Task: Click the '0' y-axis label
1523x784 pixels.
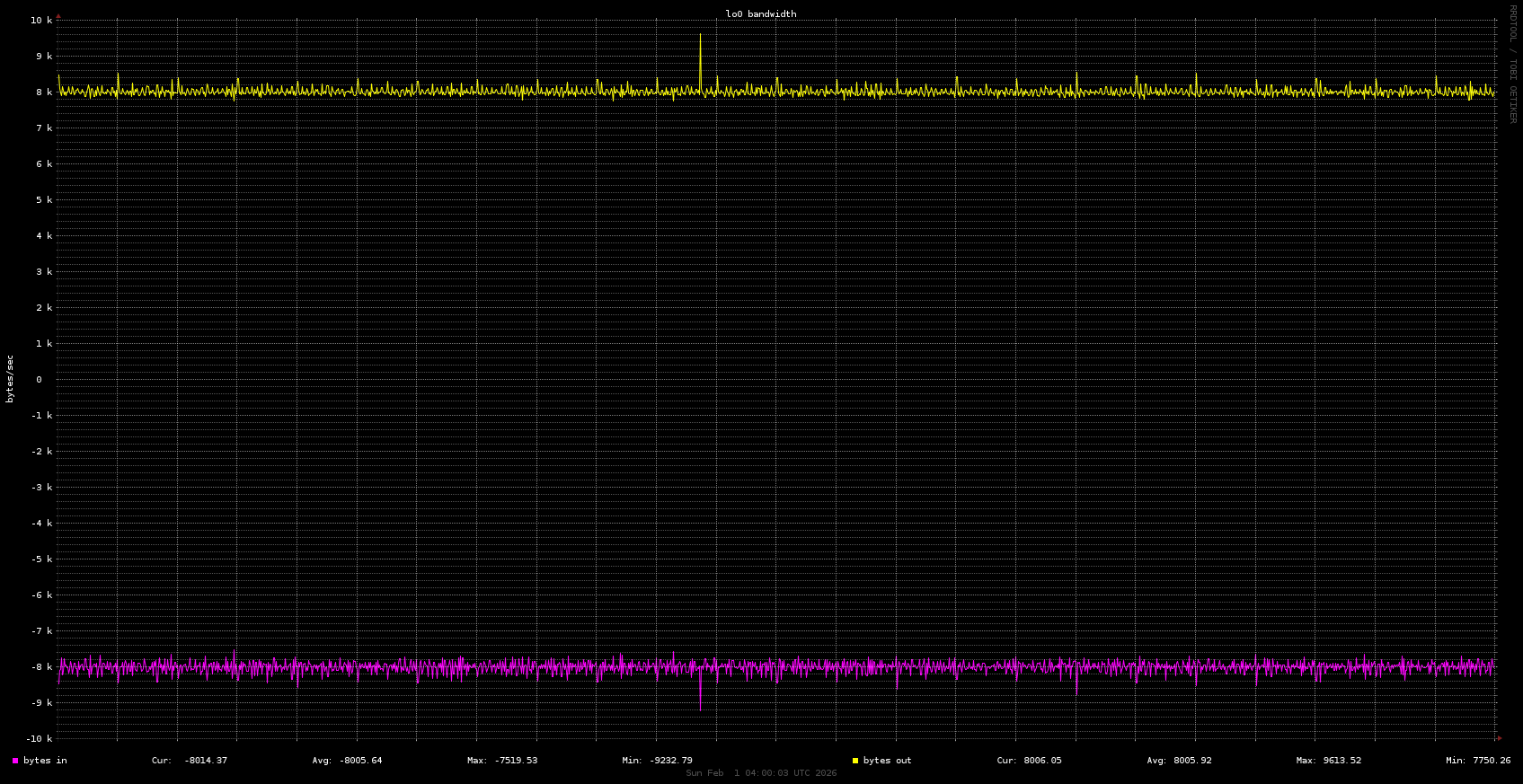Action: [39, 379]
